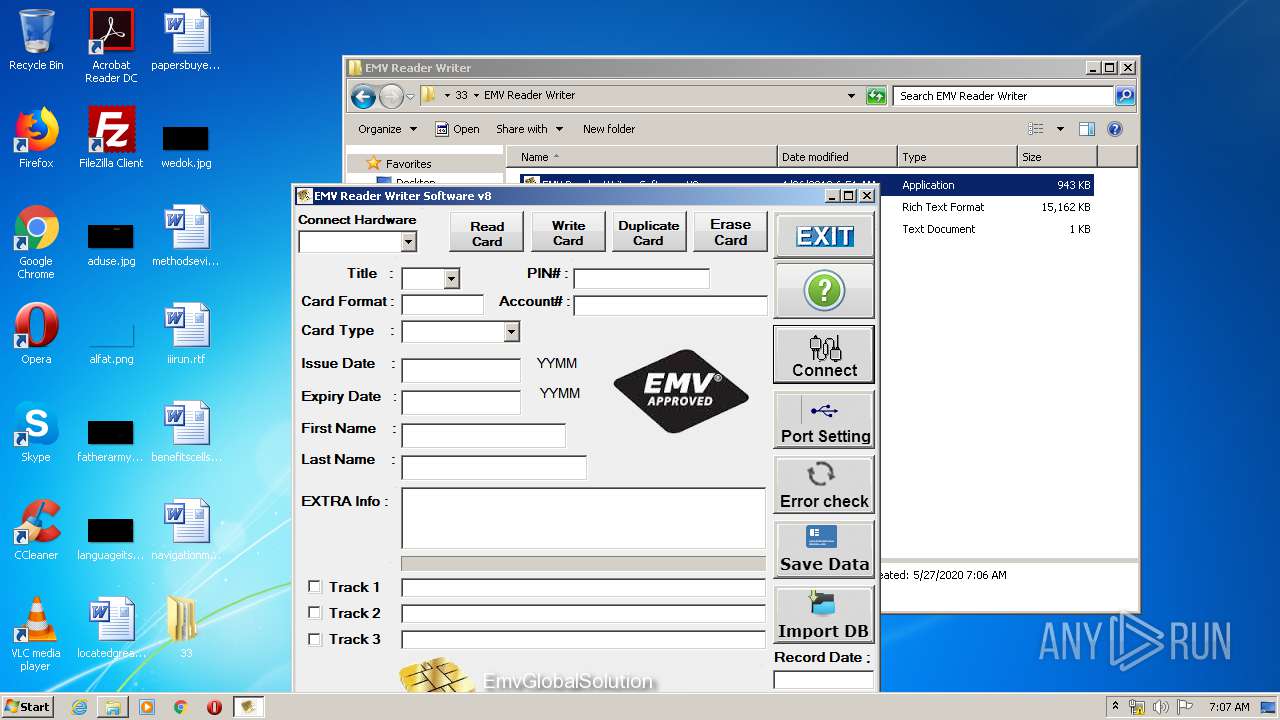
Task: Click the Issue Date input field
Action: 461,370
